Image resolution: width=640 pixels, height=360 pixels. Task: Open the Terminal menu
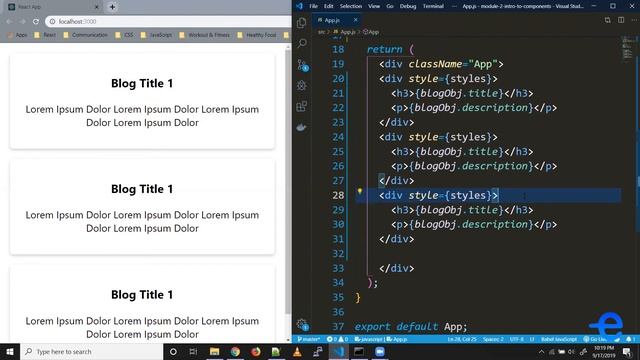(433, 6)
